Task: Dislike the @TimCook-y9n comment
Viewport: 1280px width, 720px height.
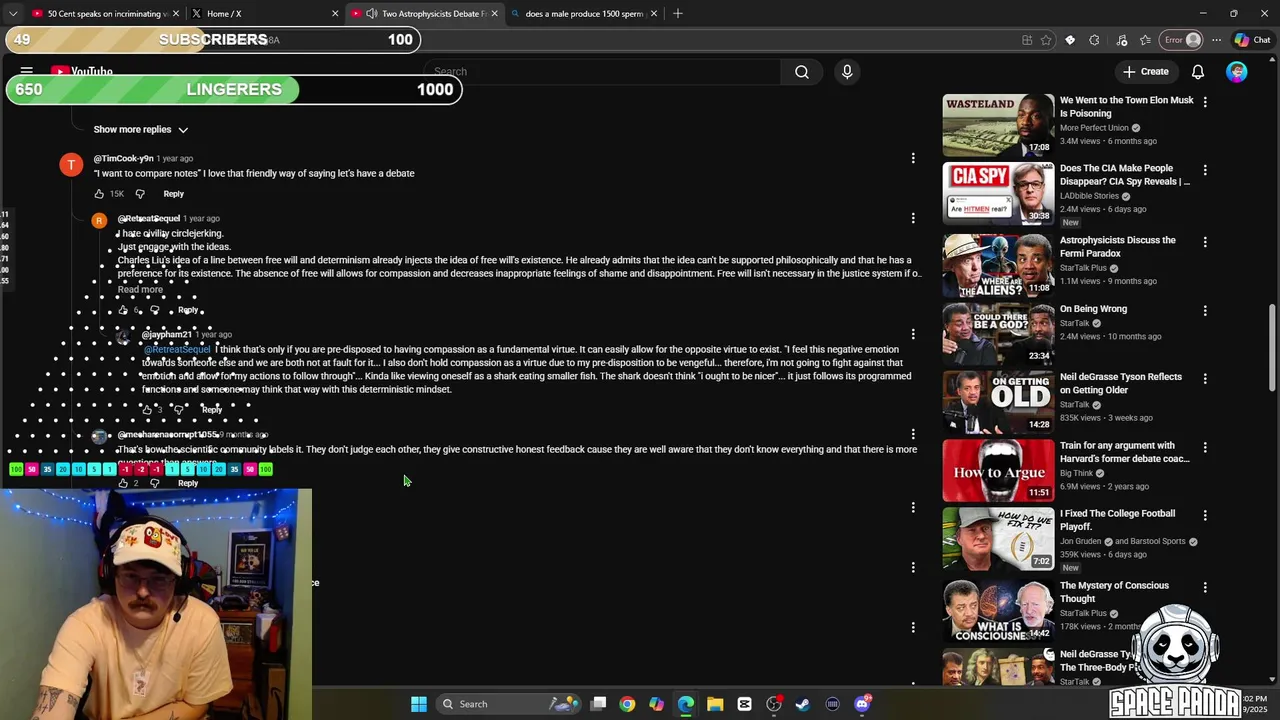Action: pos(140,194)
